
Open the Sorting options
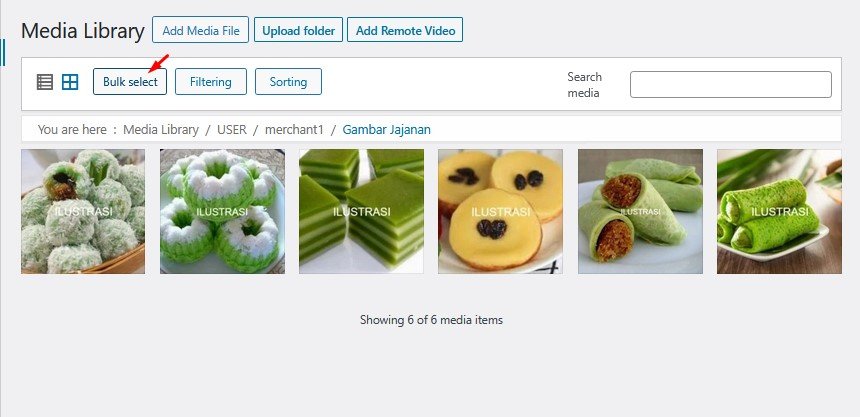coord(288,82)
